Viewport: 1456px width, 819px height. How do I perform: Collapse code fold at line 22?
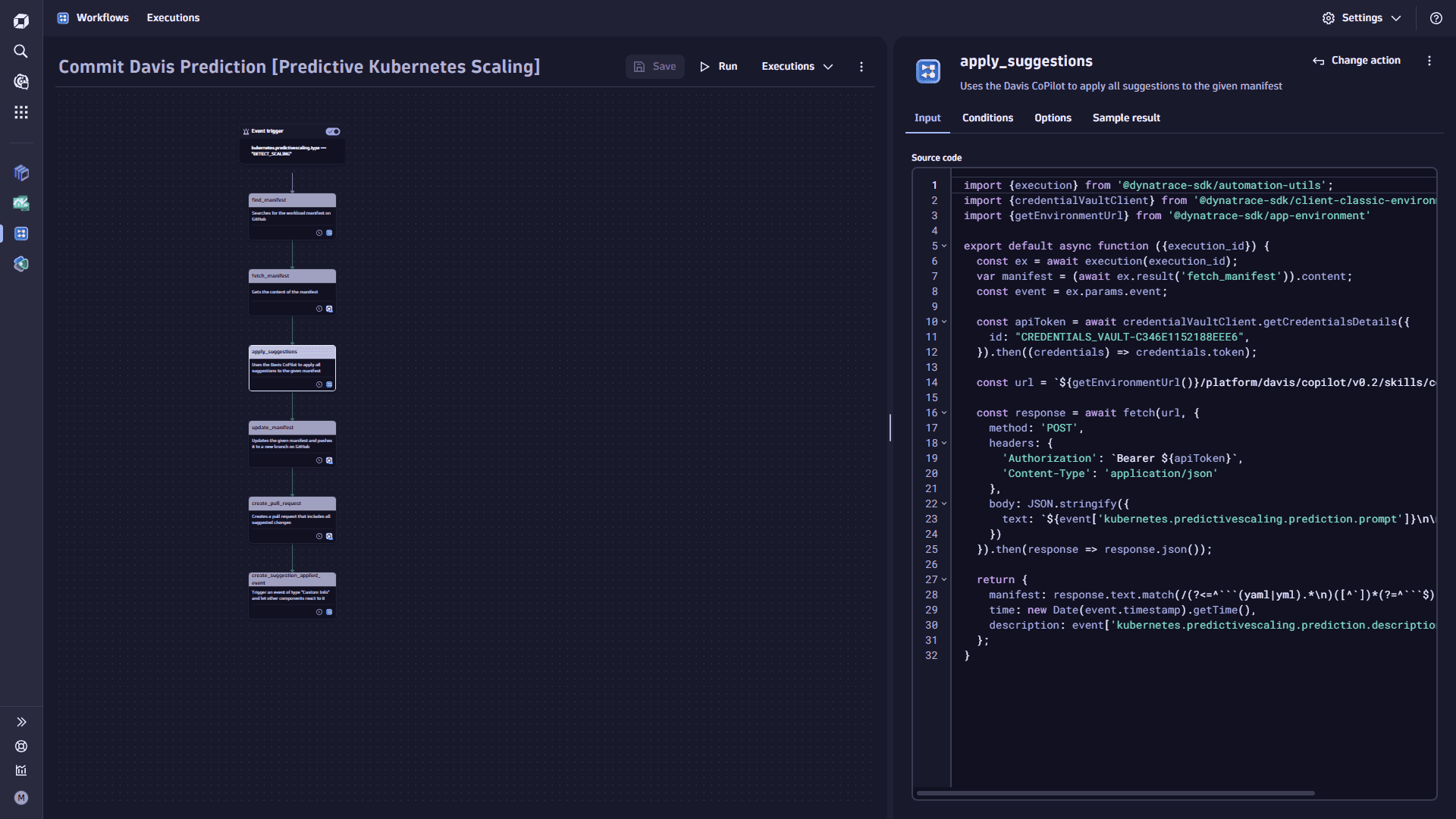[x=944, y=504]
